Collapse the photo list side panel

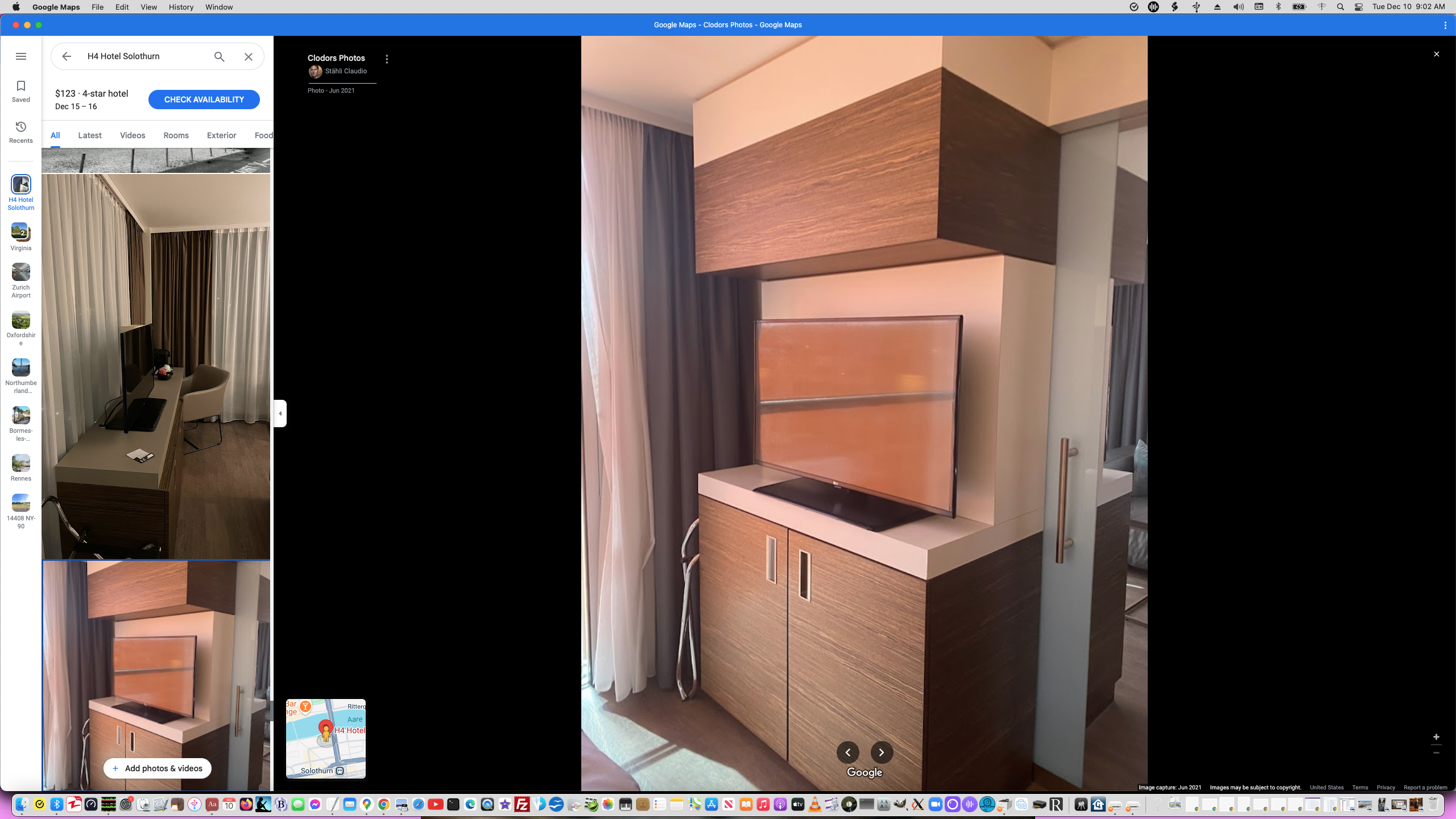(280, 413)
